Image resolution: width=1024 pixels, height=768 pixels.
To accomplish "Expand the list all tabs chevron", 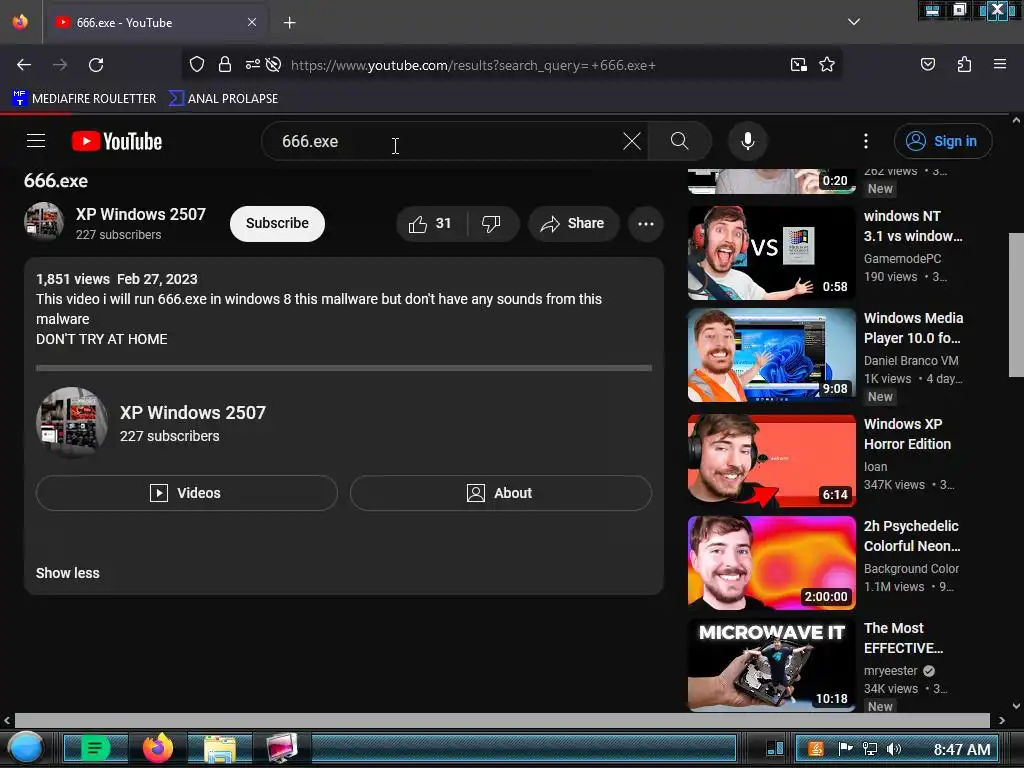I will pyautogui.click(x=854, y=22).
